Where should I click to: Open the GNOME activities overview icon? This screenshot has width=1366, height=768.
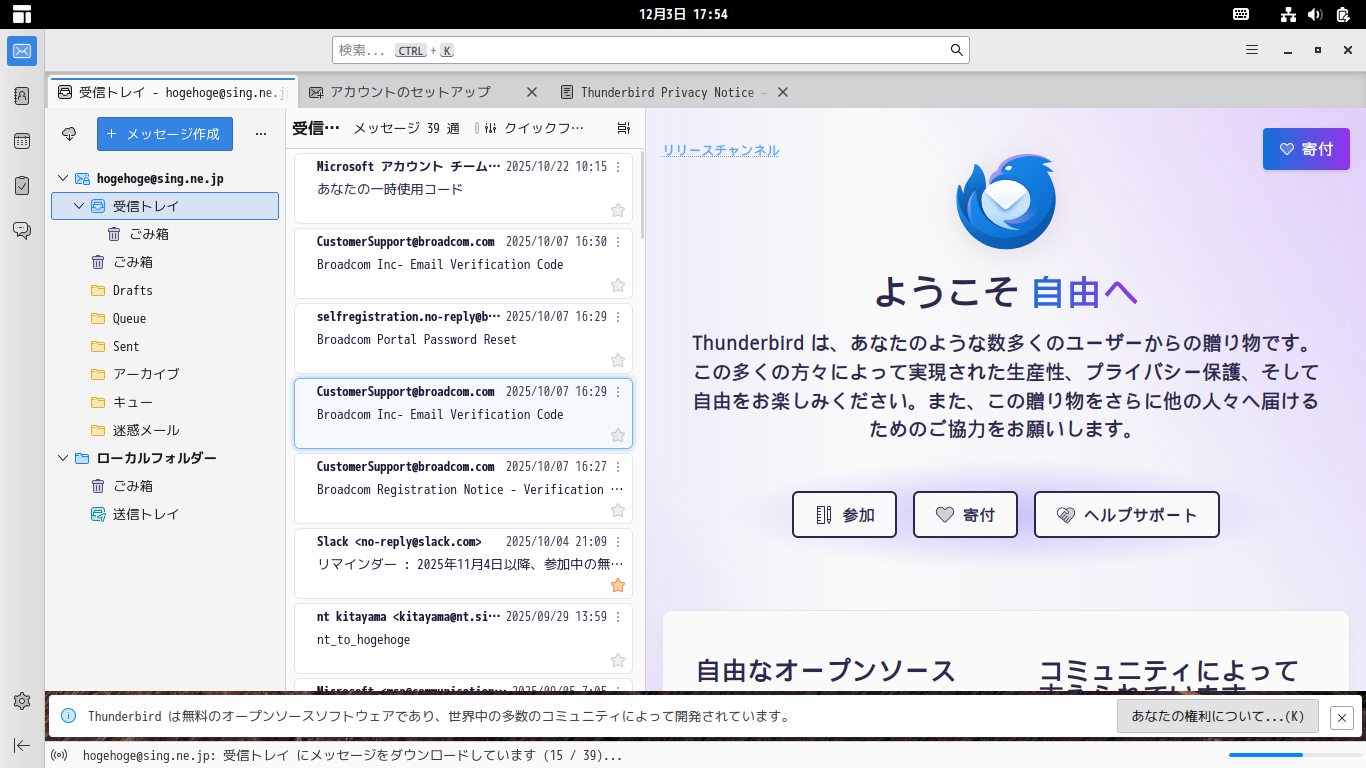[22, 14]
